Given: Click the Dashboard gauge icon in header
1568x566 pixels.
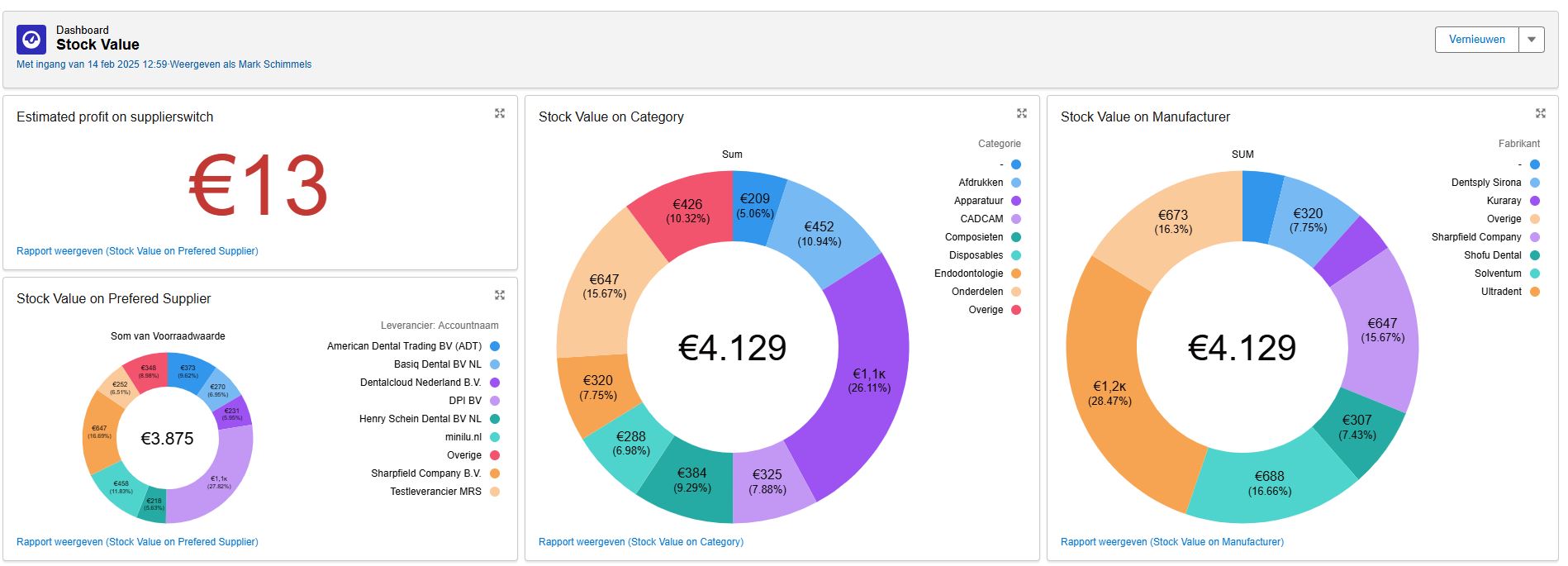Looking at the screenshot, I should (x=31, y=40).
